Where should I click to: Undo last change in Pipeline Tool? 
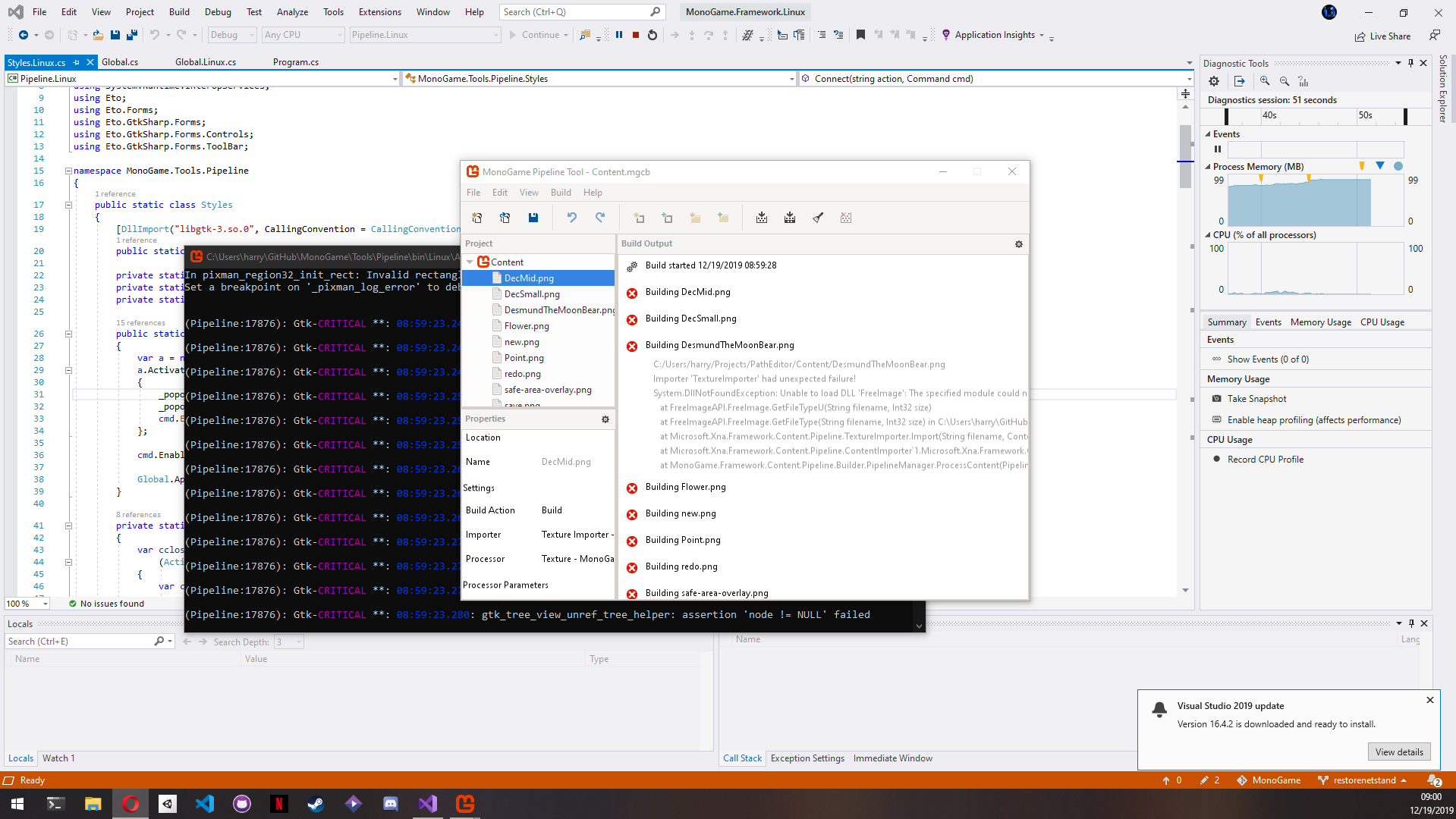(x=572, y=218)
